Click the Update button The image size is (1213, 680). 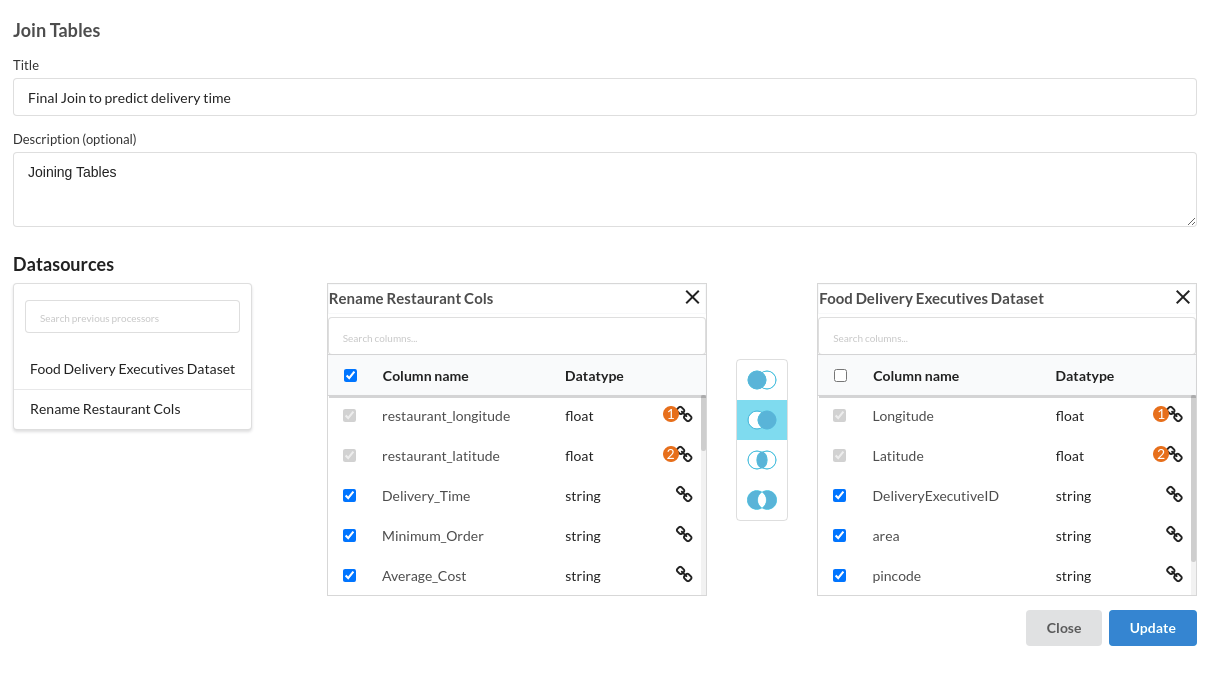tap(1152, 628)
